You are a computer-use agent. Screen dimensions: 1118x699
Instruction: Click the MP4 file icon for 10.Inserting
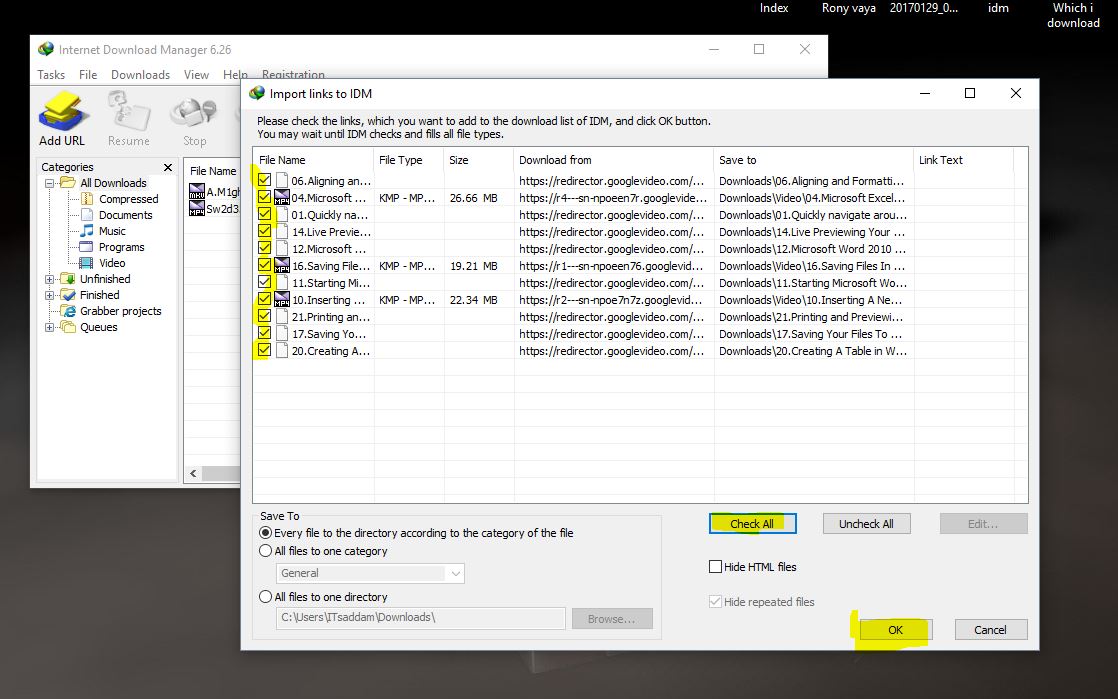pos(282,300)
